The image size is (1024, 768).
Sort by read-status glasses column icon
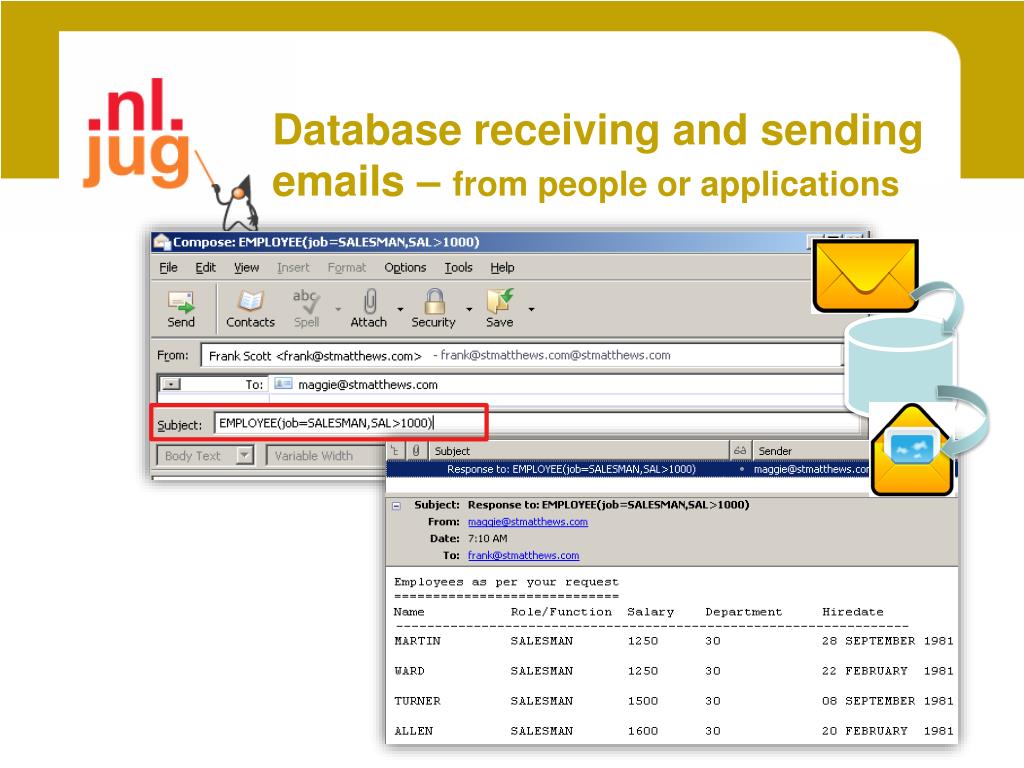click(x=740, y=451)
